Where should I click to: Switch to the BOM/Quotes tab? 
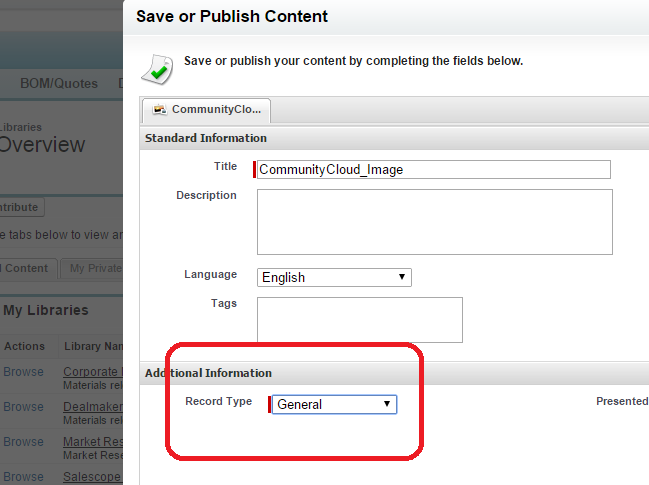59,83
